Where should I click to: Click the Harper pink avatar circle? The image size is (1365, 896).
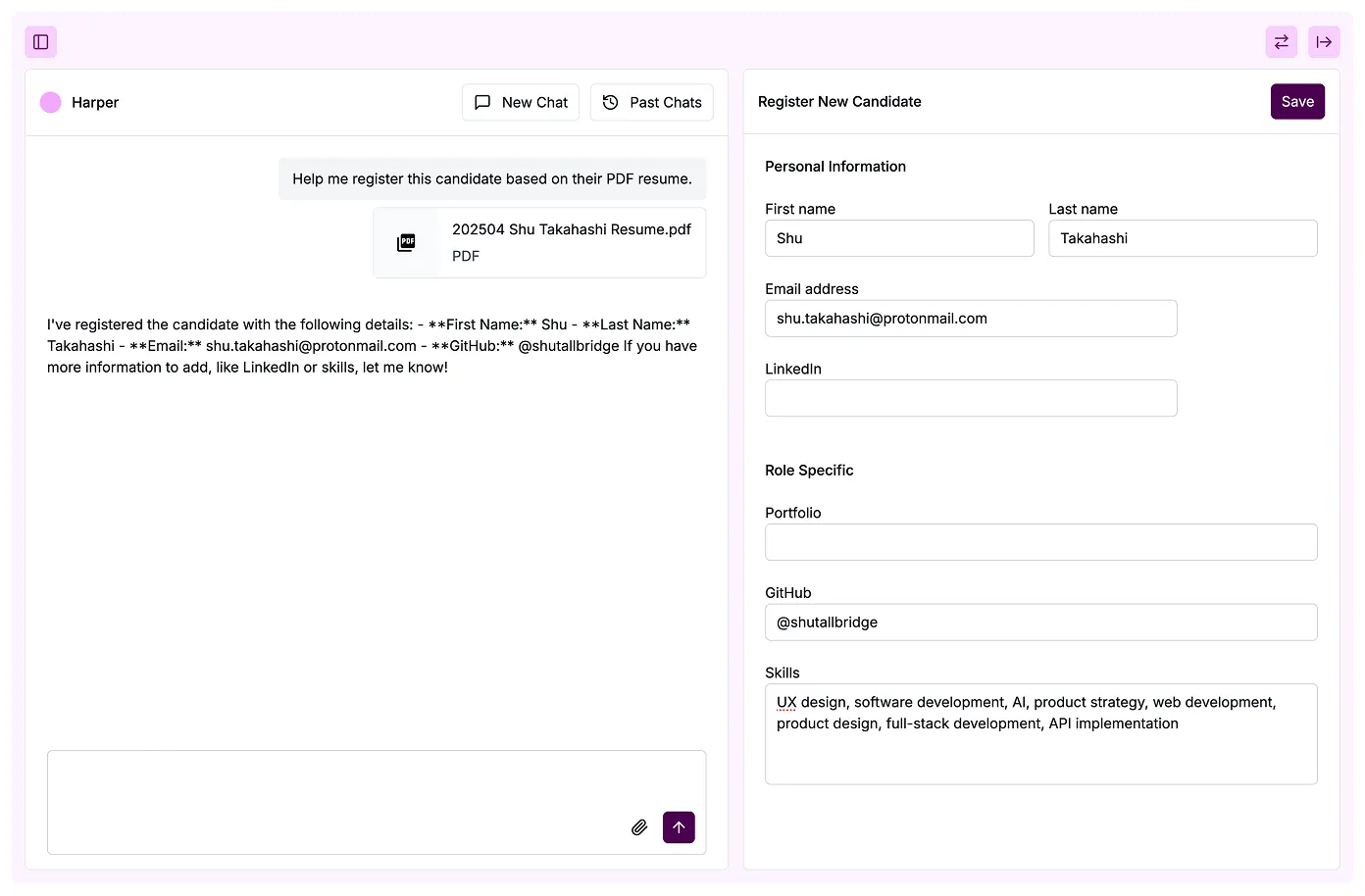point(51,102)
